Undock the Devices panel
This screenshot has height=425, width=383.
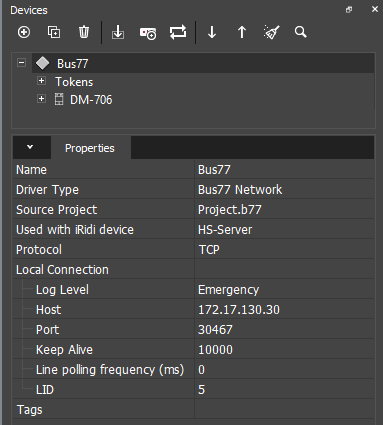click(x=349, y=10)
